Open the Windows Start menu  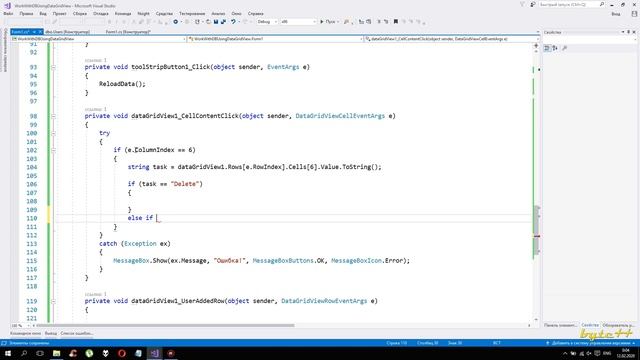click(8, 353)
